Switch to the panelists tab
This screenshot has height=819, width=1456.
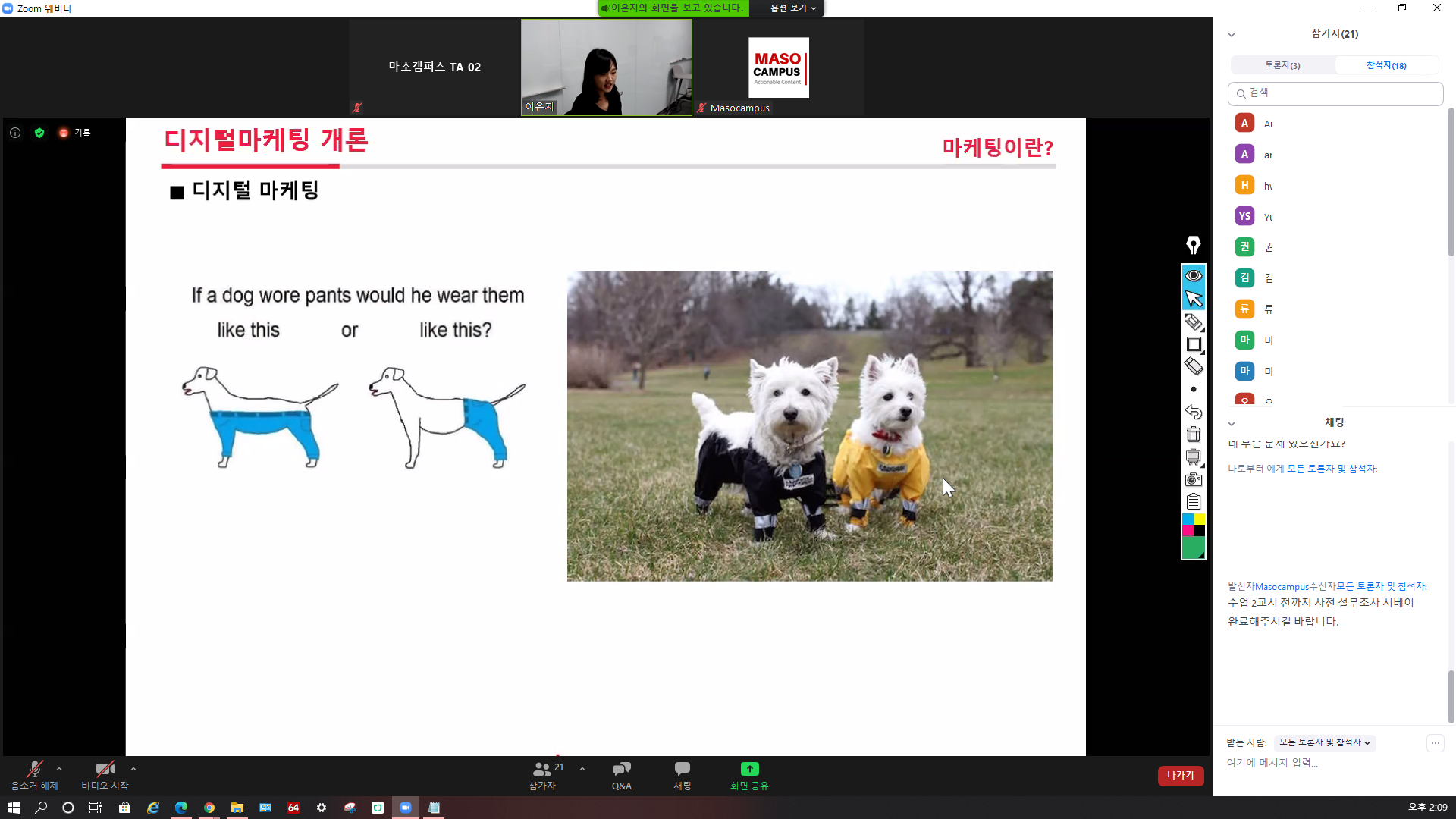[x=1282, y=65]
